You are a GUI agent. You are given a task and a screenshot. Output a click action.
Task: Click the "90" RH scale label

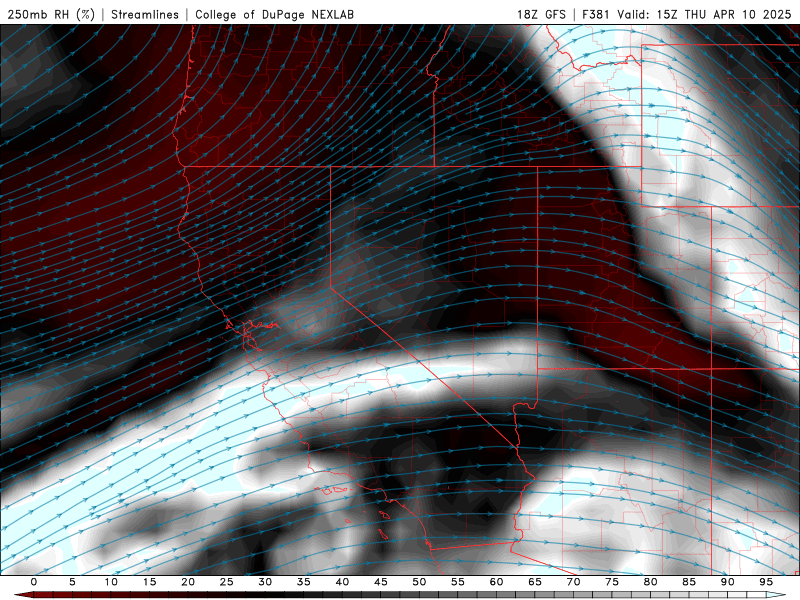point(727,582)
